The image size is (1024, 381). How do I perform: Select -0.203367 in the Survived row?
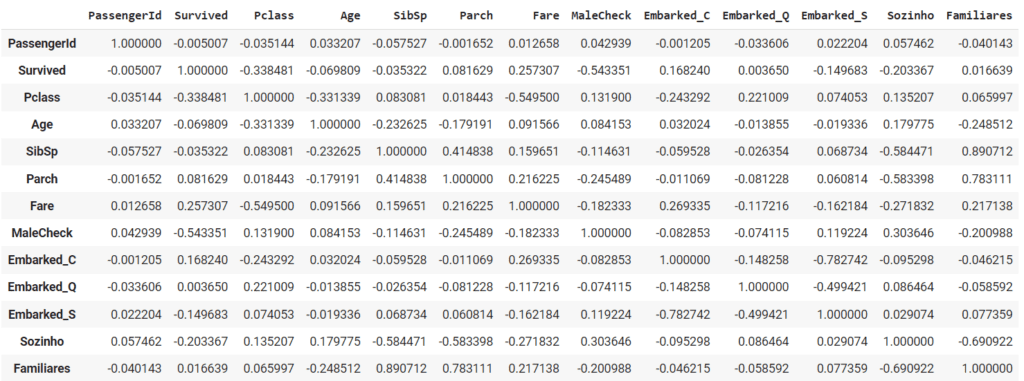[x=907, y=71]
